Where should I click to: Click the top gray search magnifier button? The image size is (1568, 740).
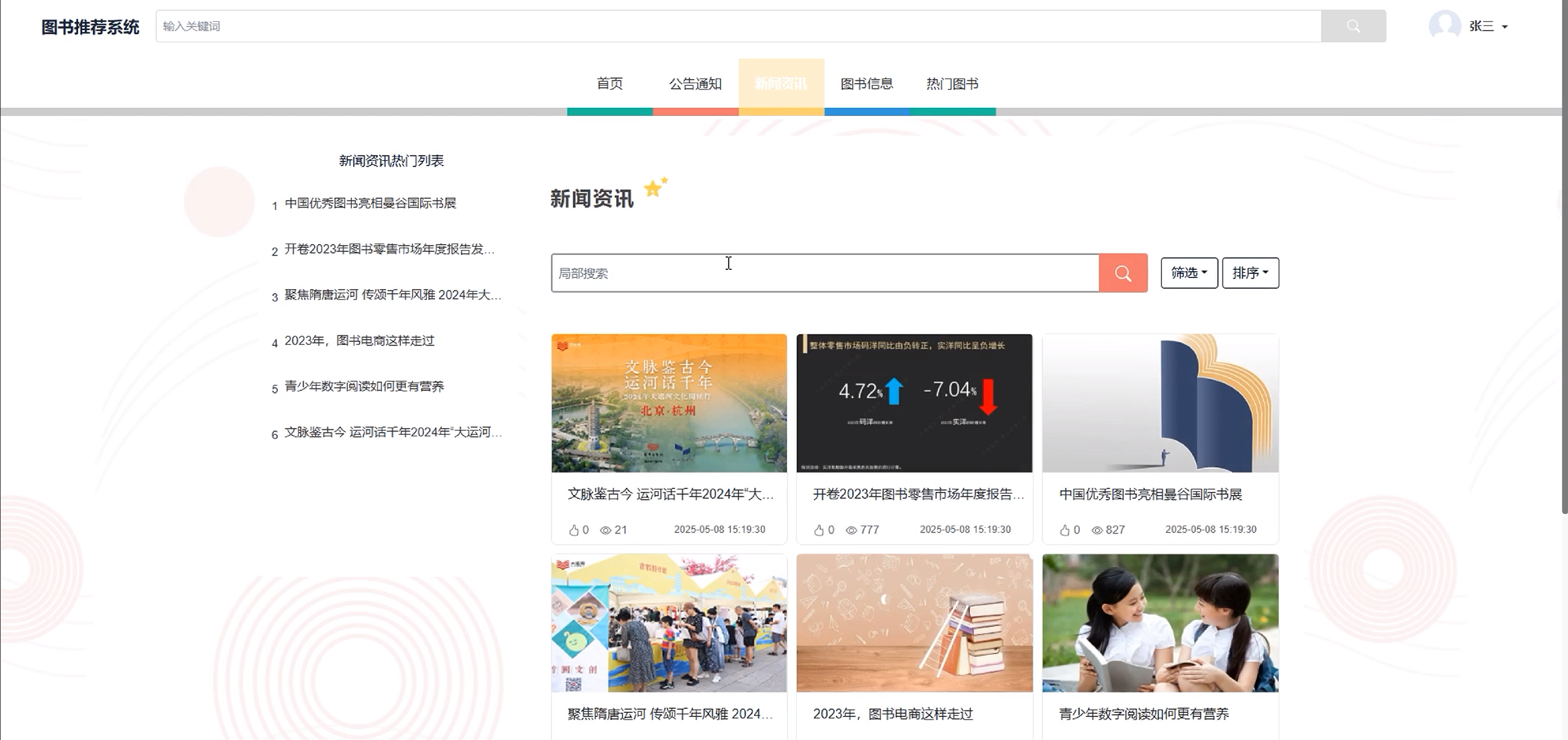coord(1352,26)
